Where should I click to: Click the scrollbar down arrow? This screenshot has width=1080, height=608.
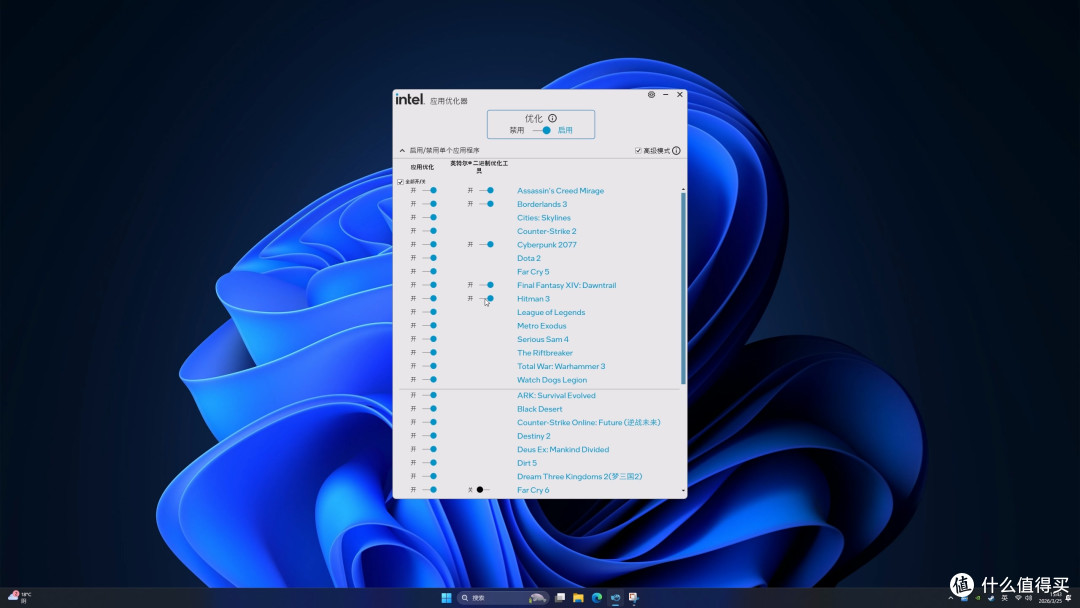click(x=683, y=491)
